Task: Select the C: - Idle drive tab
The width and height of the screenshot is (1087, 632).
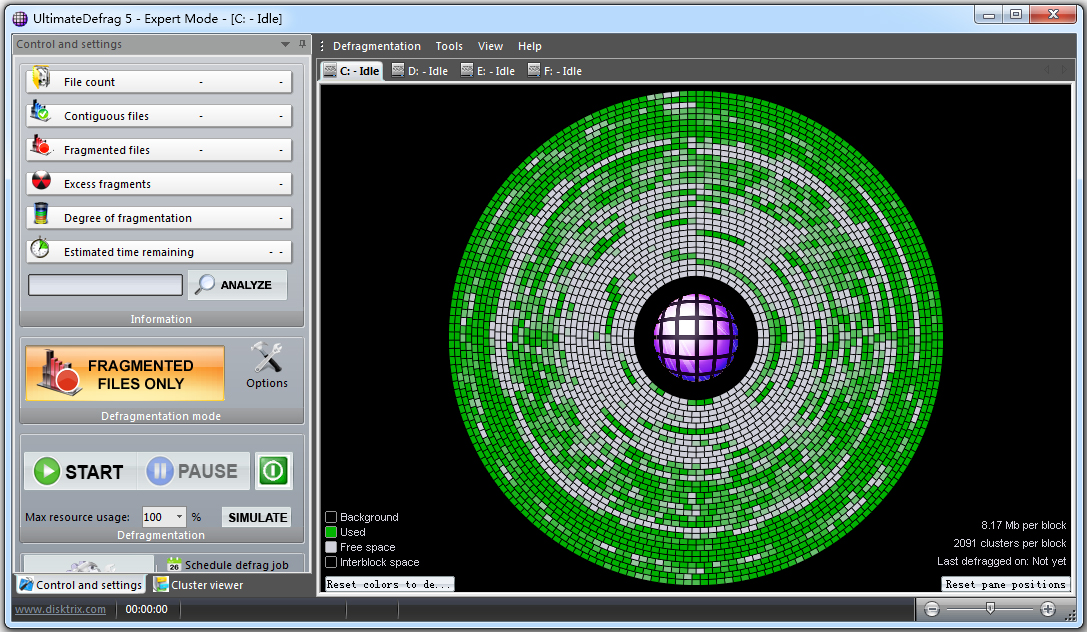Action: point(351,71)
